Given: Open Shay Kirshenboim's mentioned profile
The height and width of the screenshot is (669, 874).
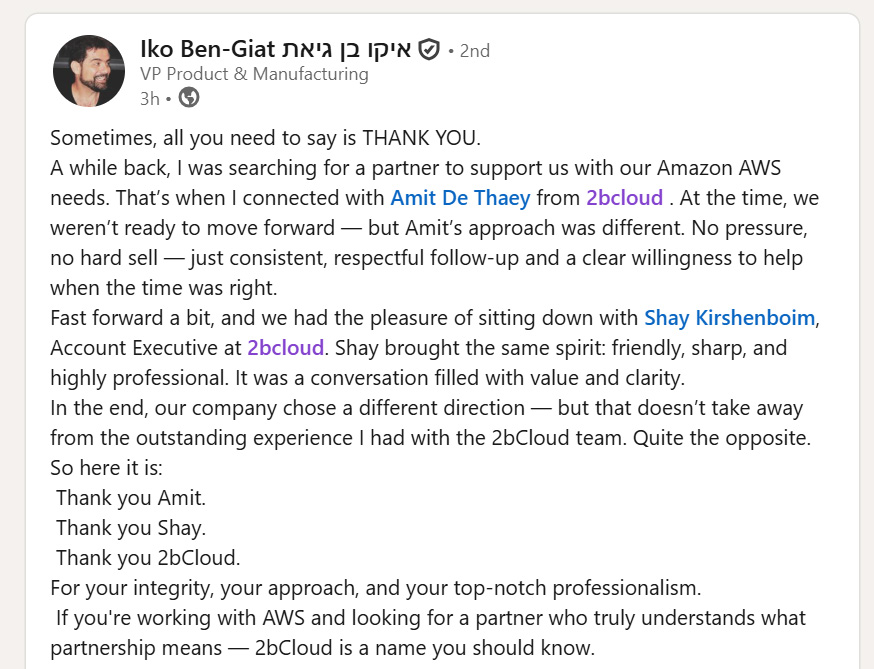Looking at the screenshot, I should click(730, 318).
